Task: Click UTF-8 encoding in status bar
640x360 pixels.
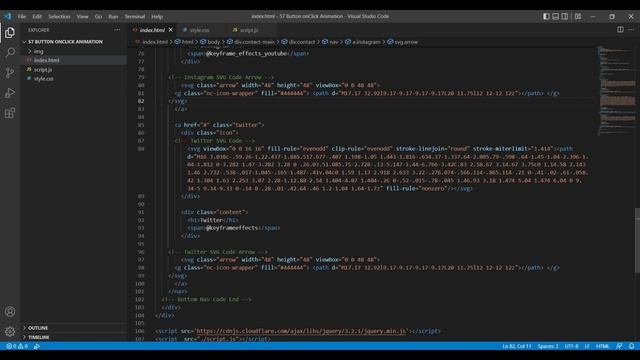Action: coord(571,346)
